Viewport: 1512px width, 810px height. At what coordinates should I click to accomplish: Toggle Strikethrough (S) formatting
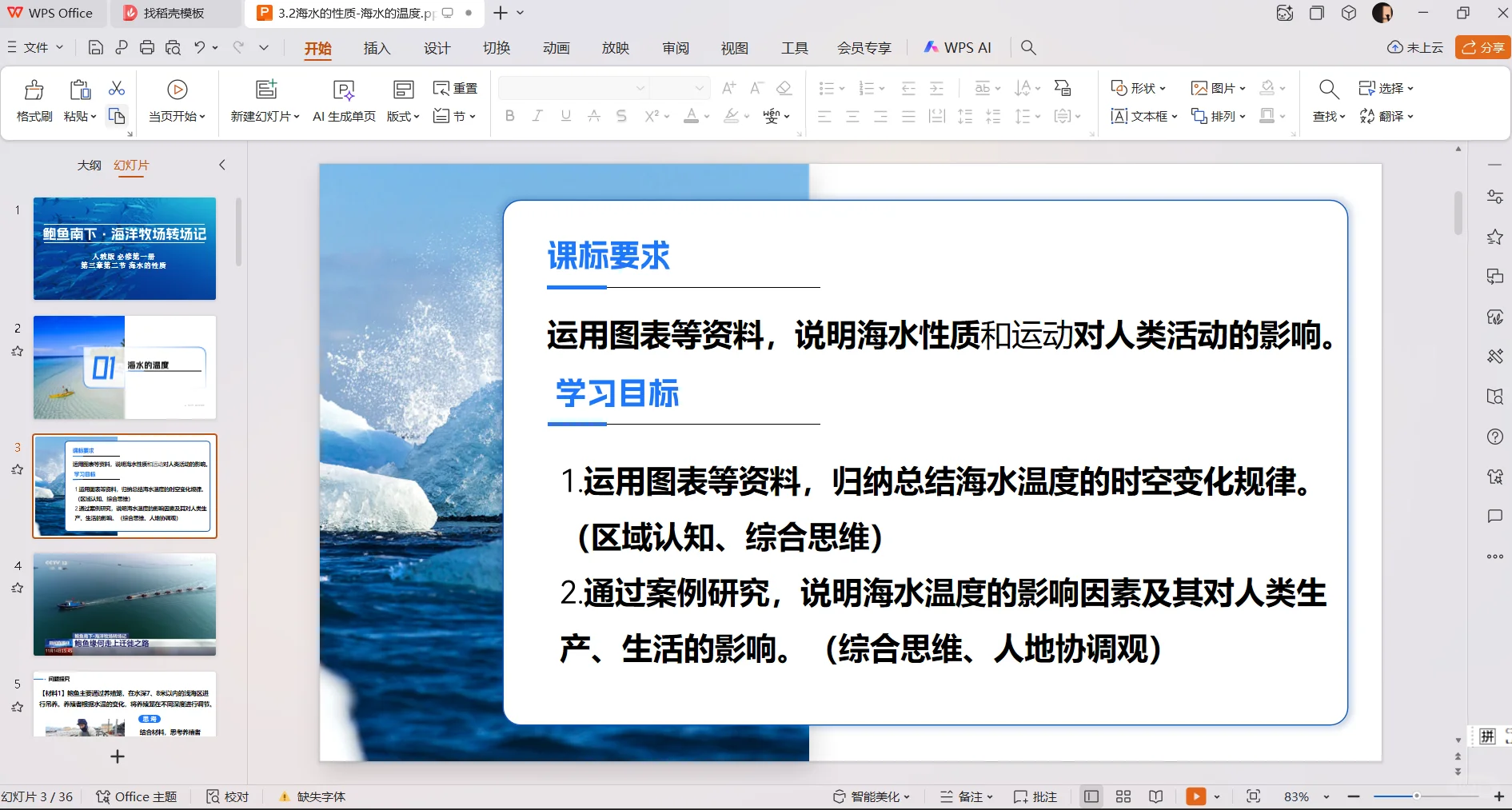(621, 116)
